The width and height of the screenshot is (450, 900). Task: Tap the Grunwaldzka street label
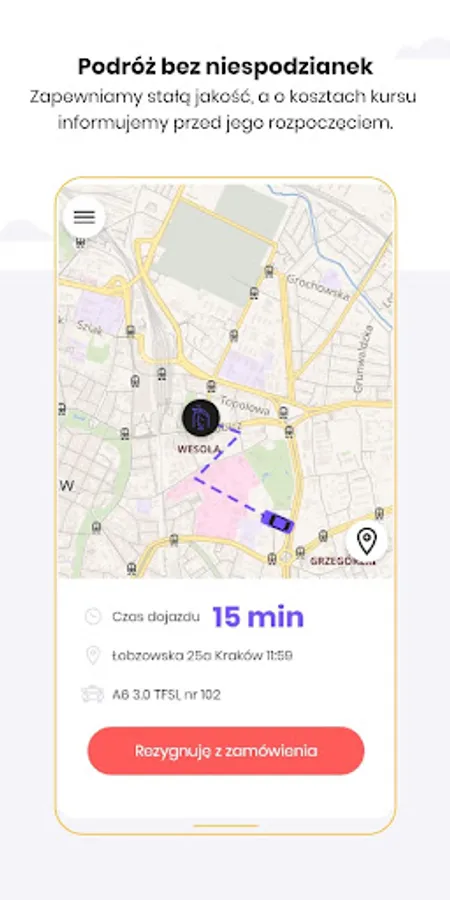point(364,358)
